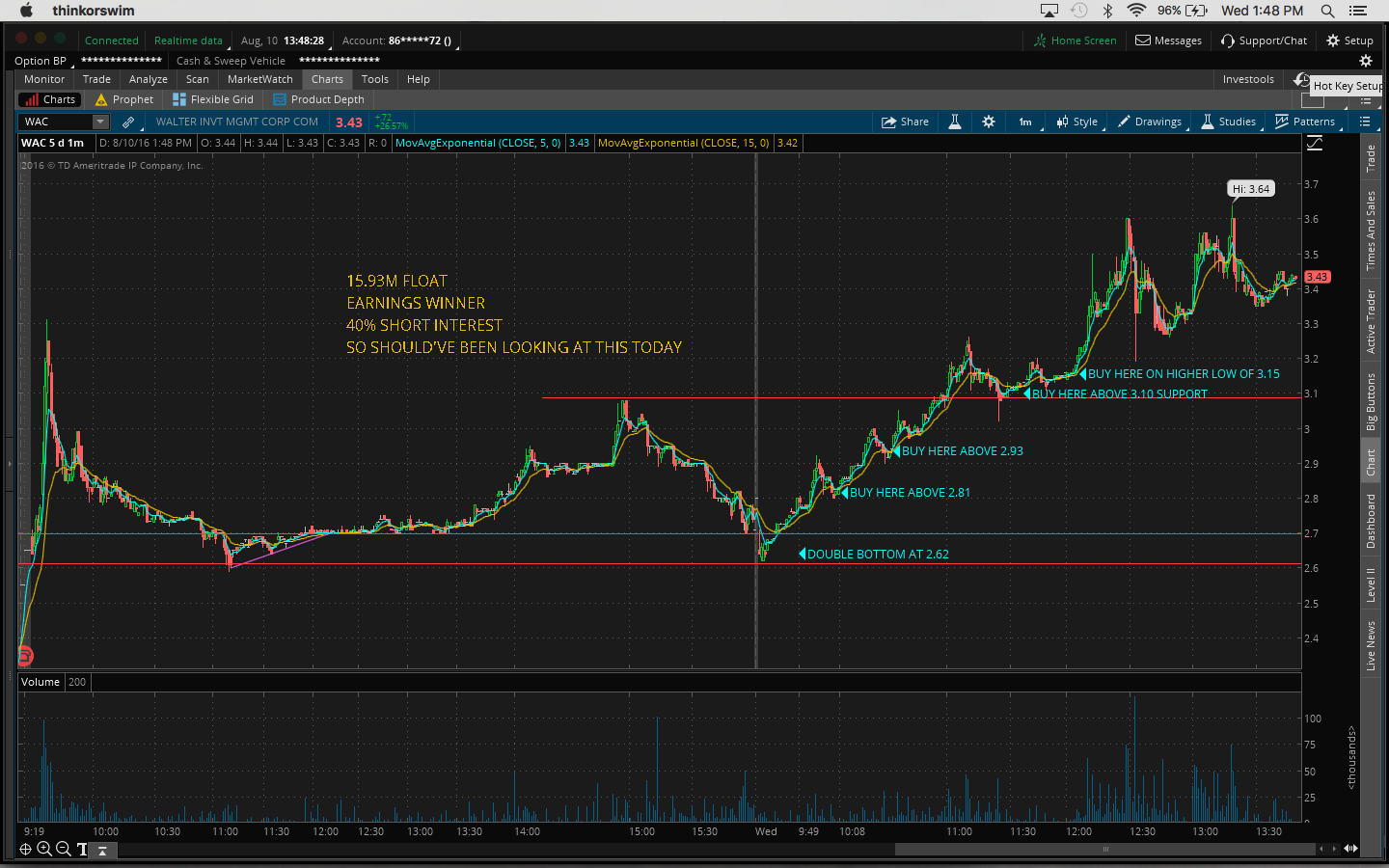Open the chart Style menu
The width and height of the screenshot is (1389, 868).
point(1077,122)
